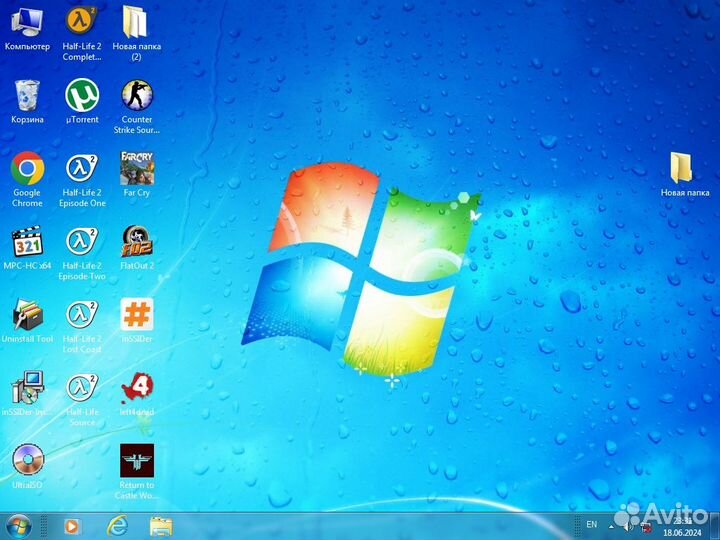Select the MPC-HC x64 player icon
Viewport: 720px width, 540px height.
[x=27, y=241]
